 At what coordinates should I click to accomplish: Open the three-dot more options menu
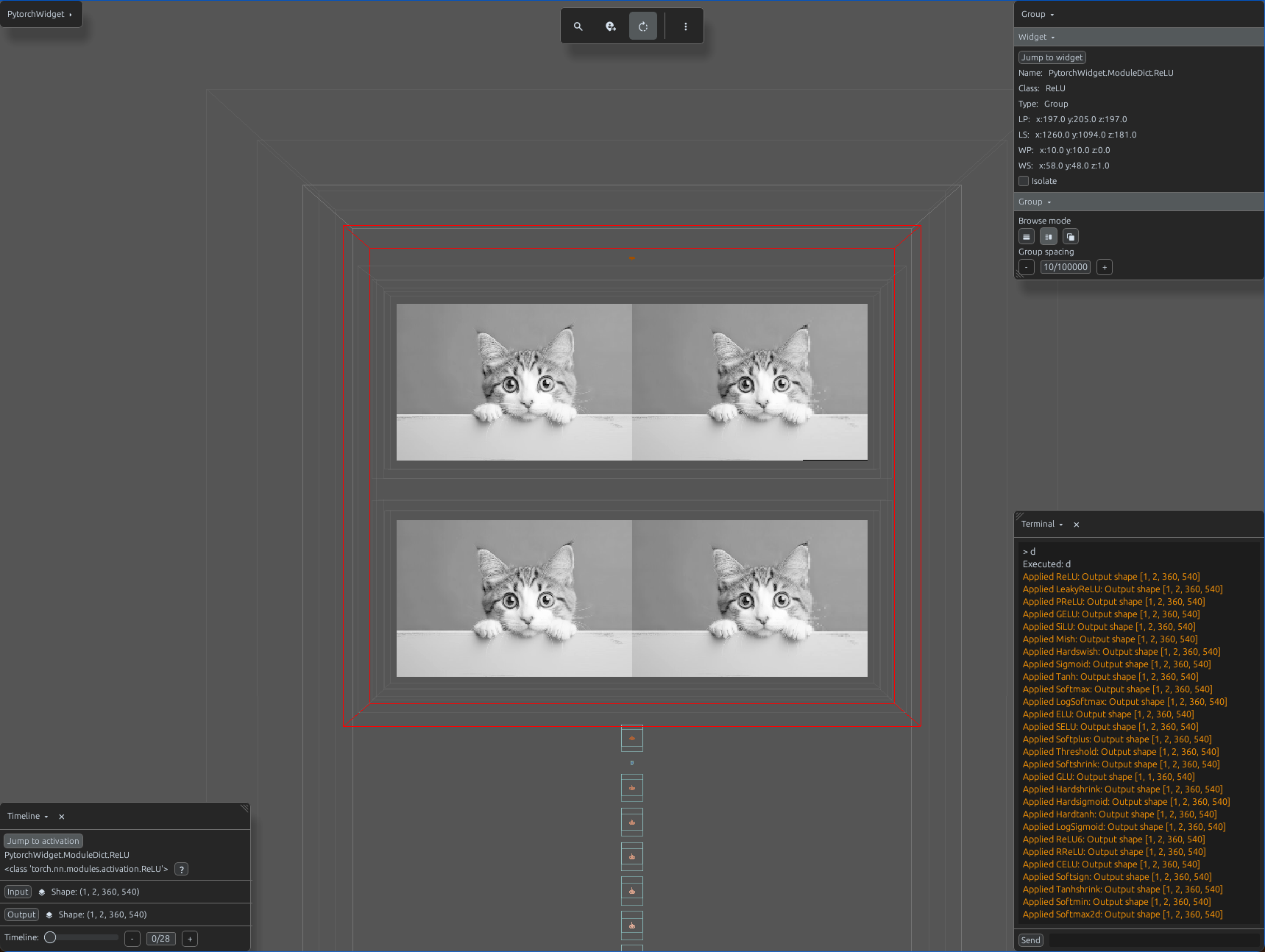tap(686, 26)
